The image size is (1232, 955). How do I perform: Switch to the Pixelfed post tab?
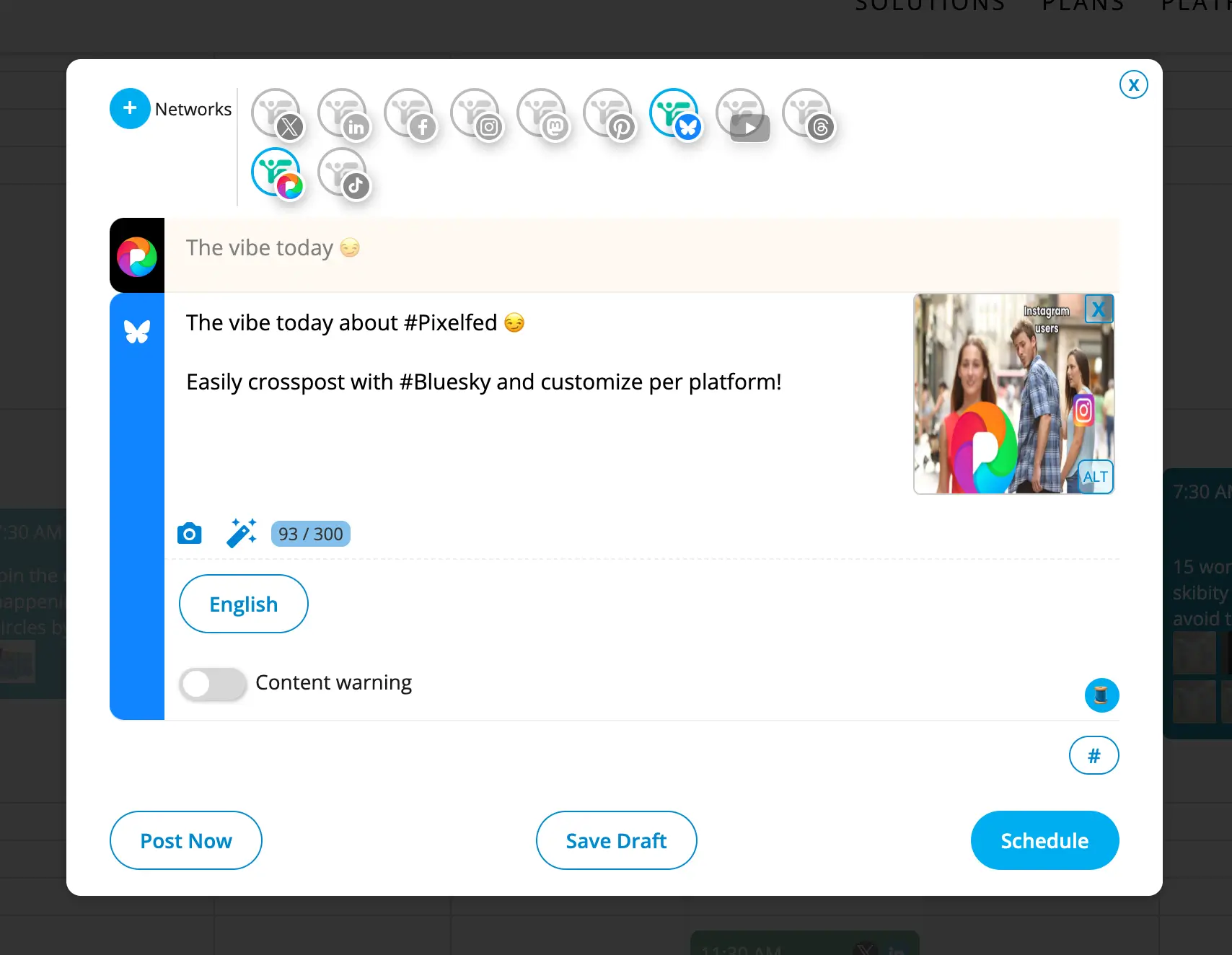click(x=137, y=256)
